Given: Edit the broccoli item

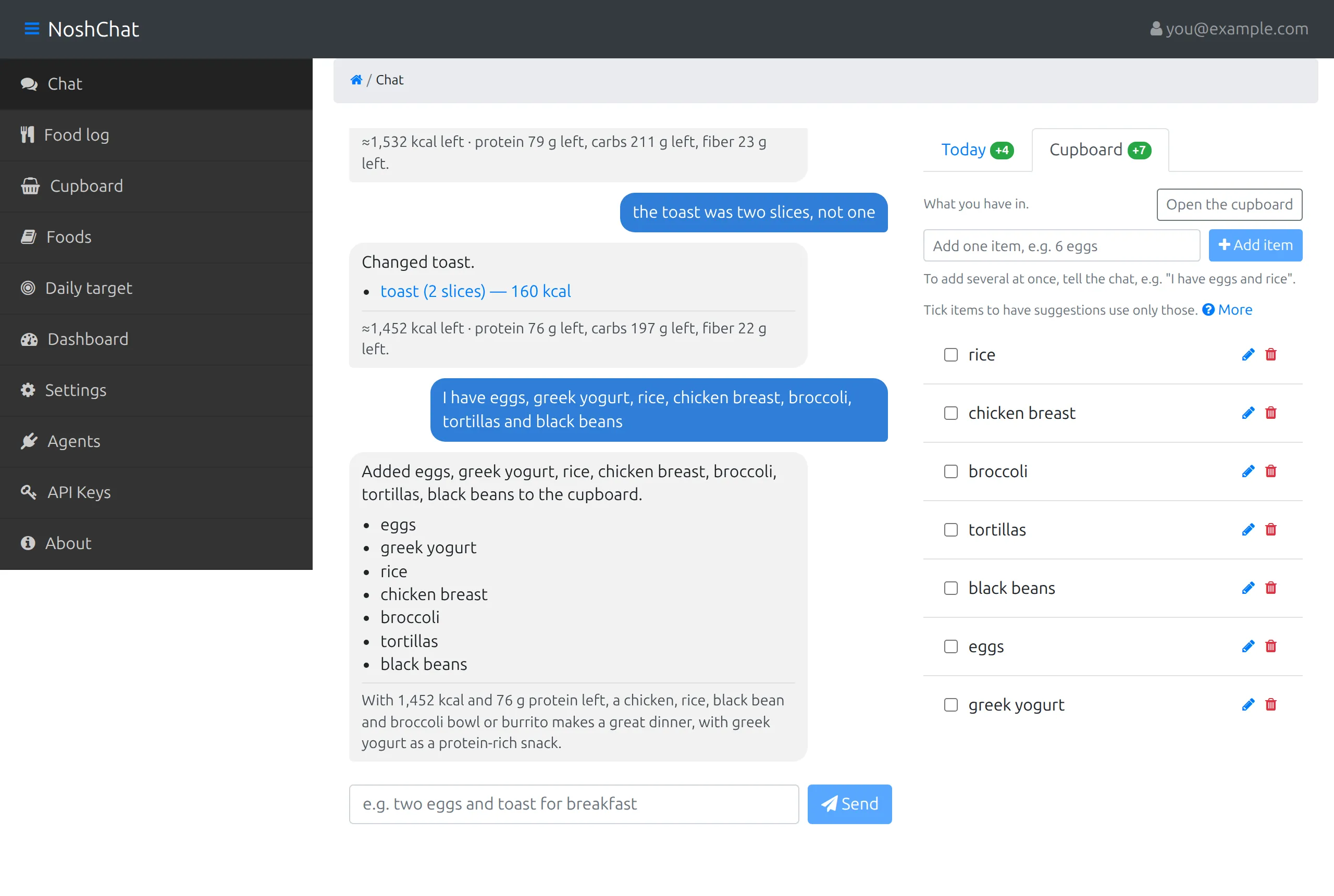Looking at the screenshot, I should click(x=1248, y=471).
